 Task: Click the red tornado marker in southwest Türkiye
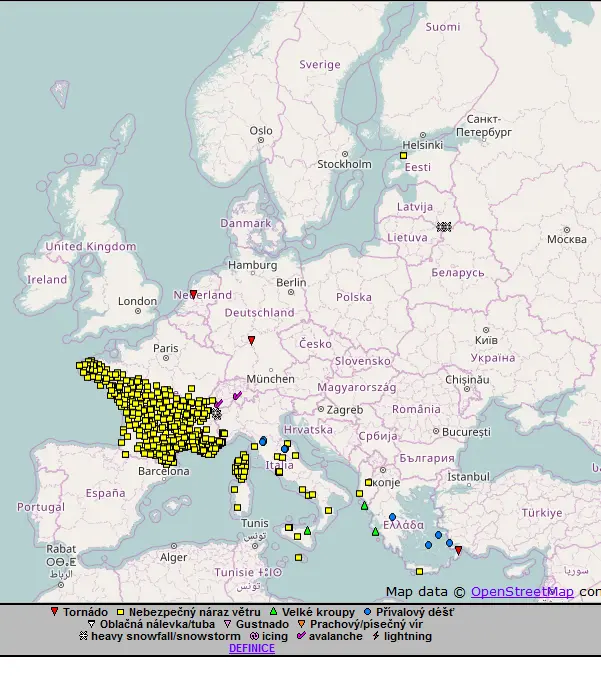coord(458,550)
